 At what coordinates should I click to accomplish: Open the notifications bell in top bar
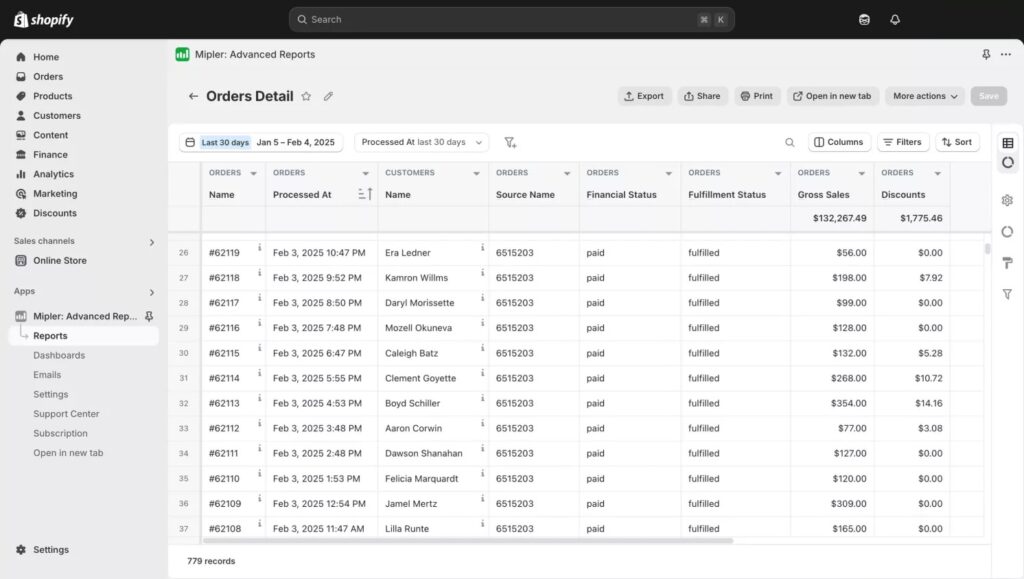tap(894, 20)
